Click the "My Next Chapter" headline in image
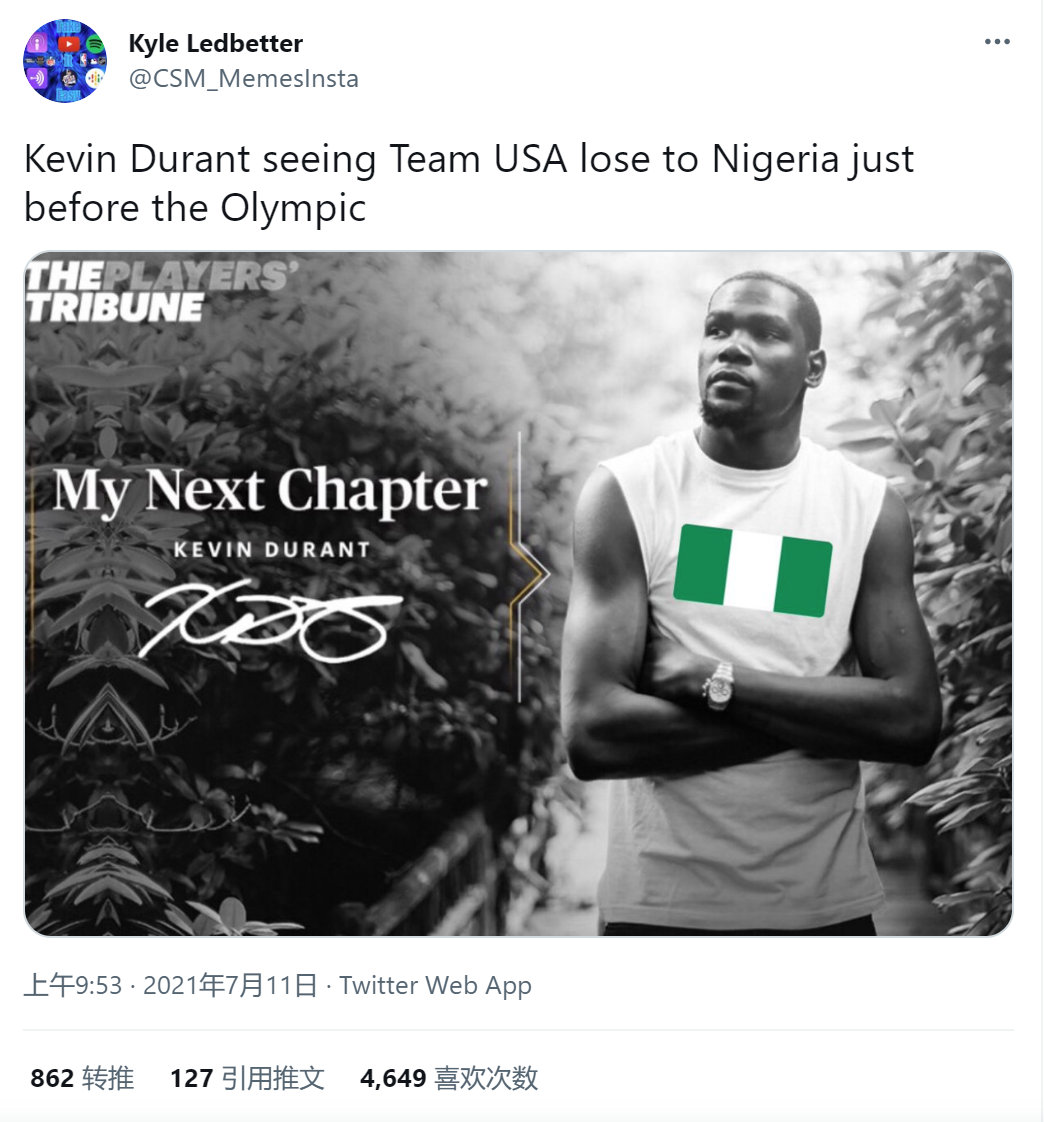Image resolution: width=1044 pixels, height=1122 pixels. coord(270,491)
